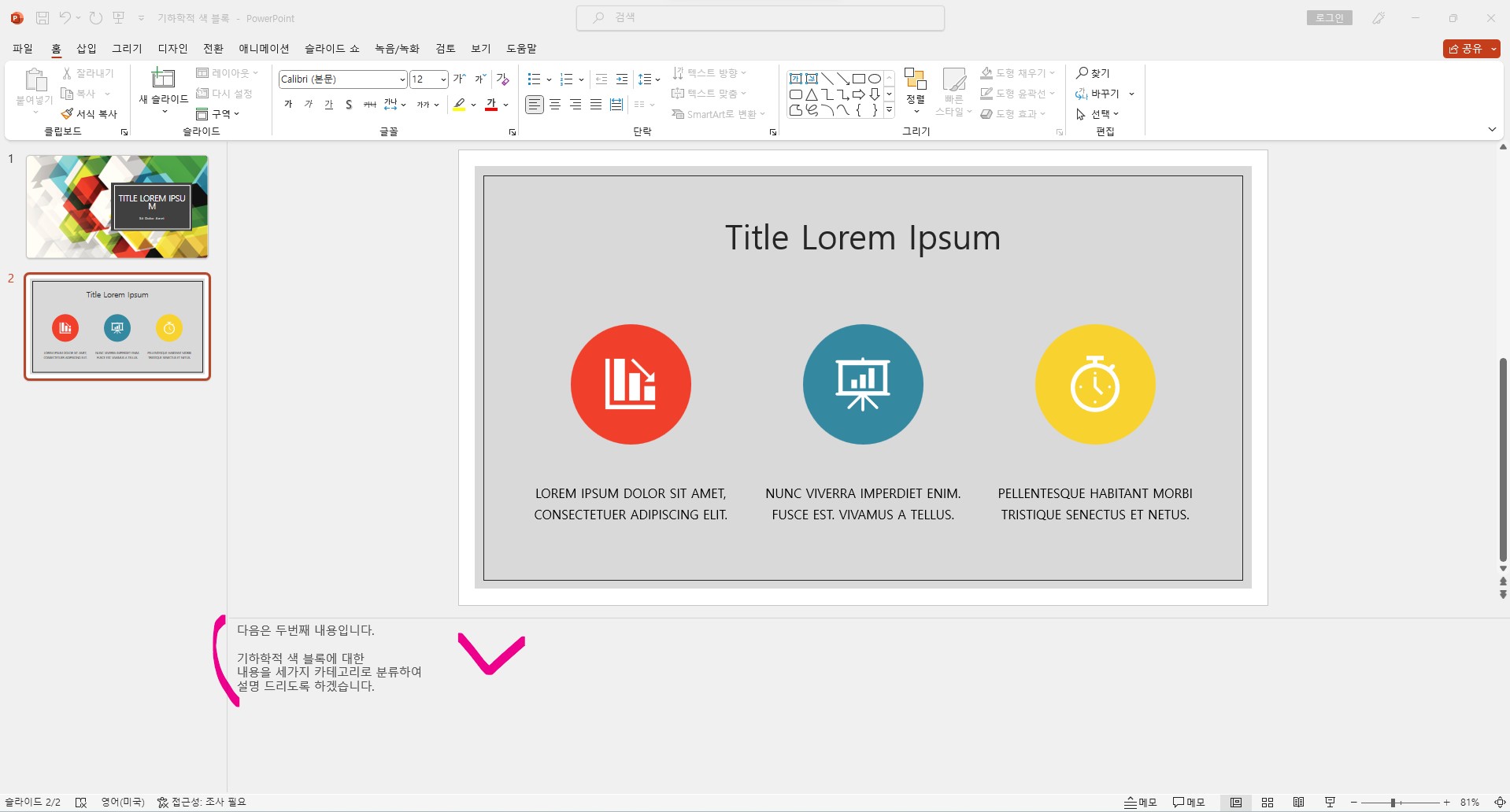Open the Transitions (전환) tab
Image resolution: width=1510 pixels, height=812 pixels.
[x=213, y=49]
